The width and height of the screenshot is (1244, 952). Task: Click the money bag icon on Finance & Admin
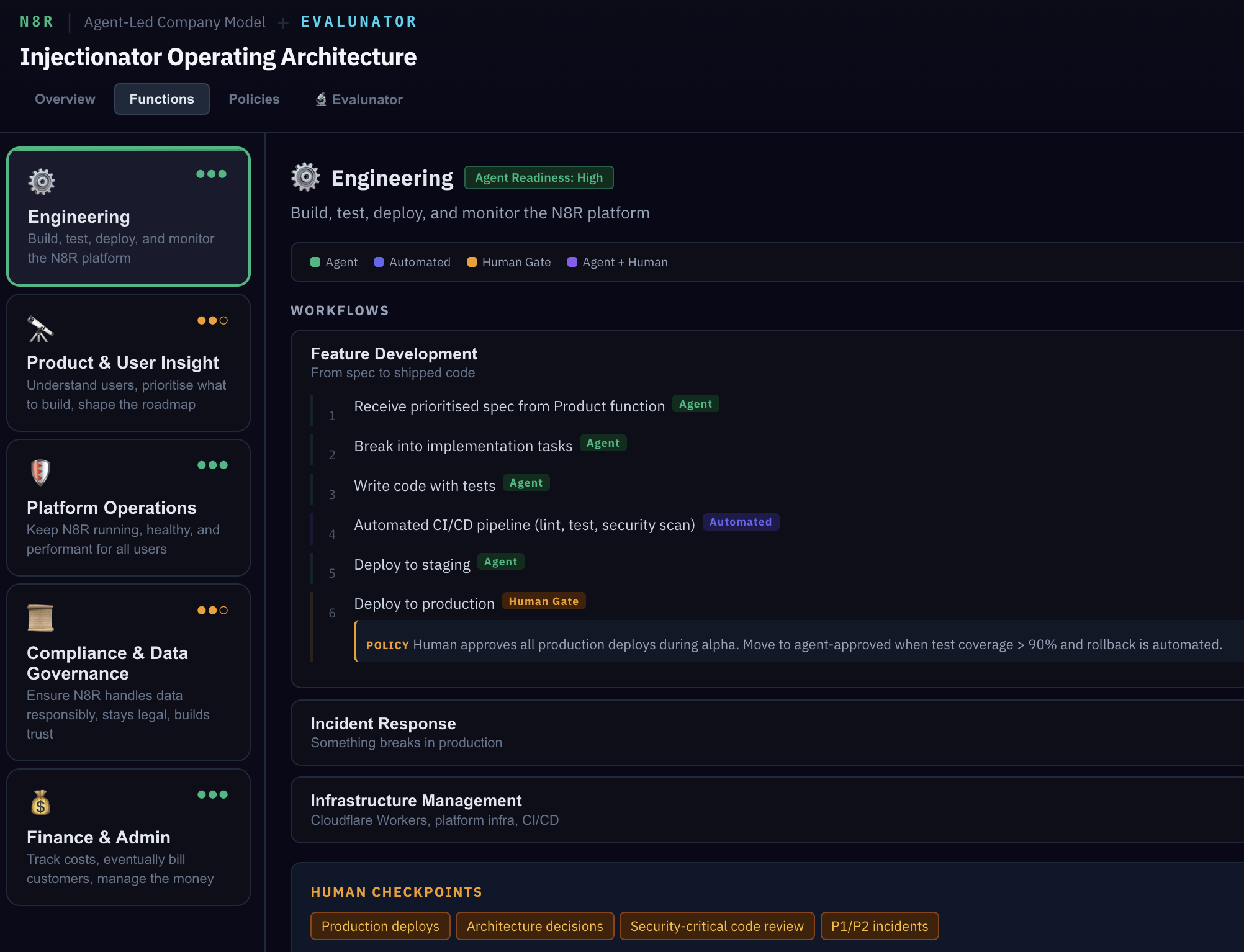(40, 802)
